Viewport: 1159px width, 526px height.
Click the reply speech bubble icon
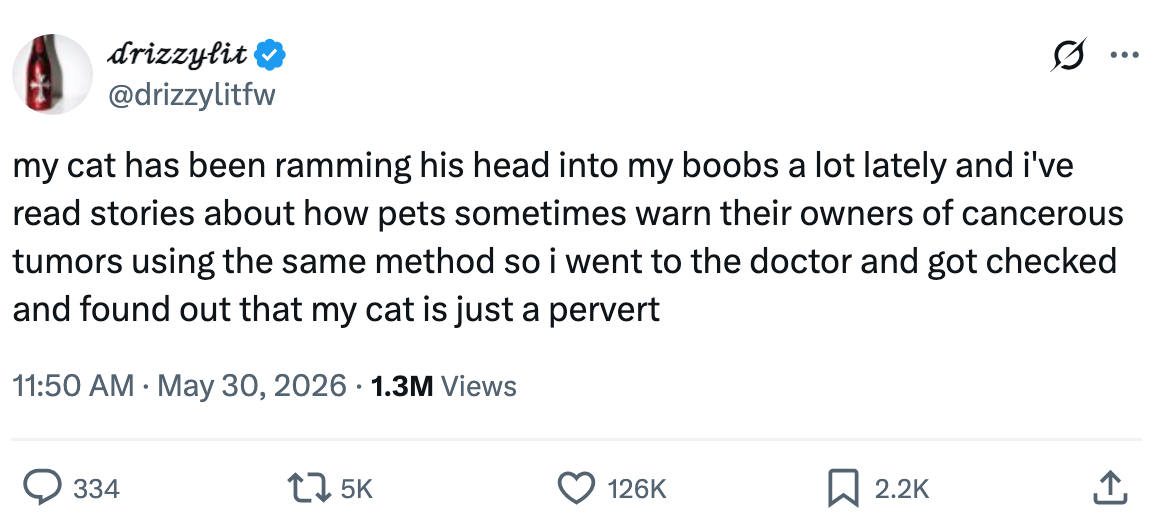pos(42,488)
